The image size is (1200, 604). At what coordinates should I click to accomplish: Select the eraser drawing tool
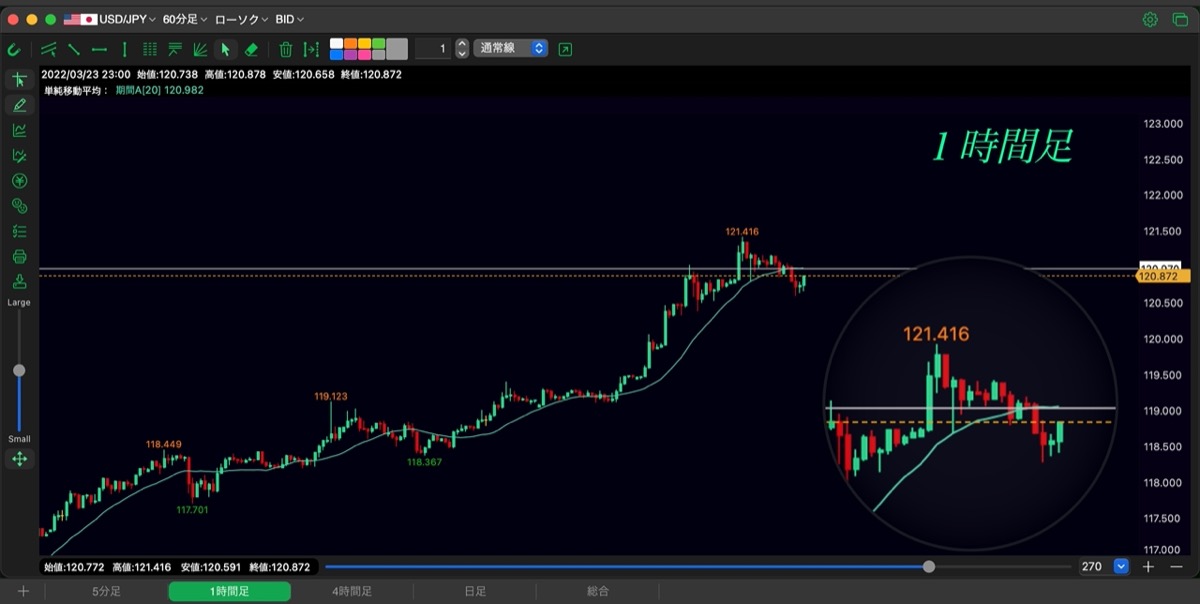click(251, 48)
